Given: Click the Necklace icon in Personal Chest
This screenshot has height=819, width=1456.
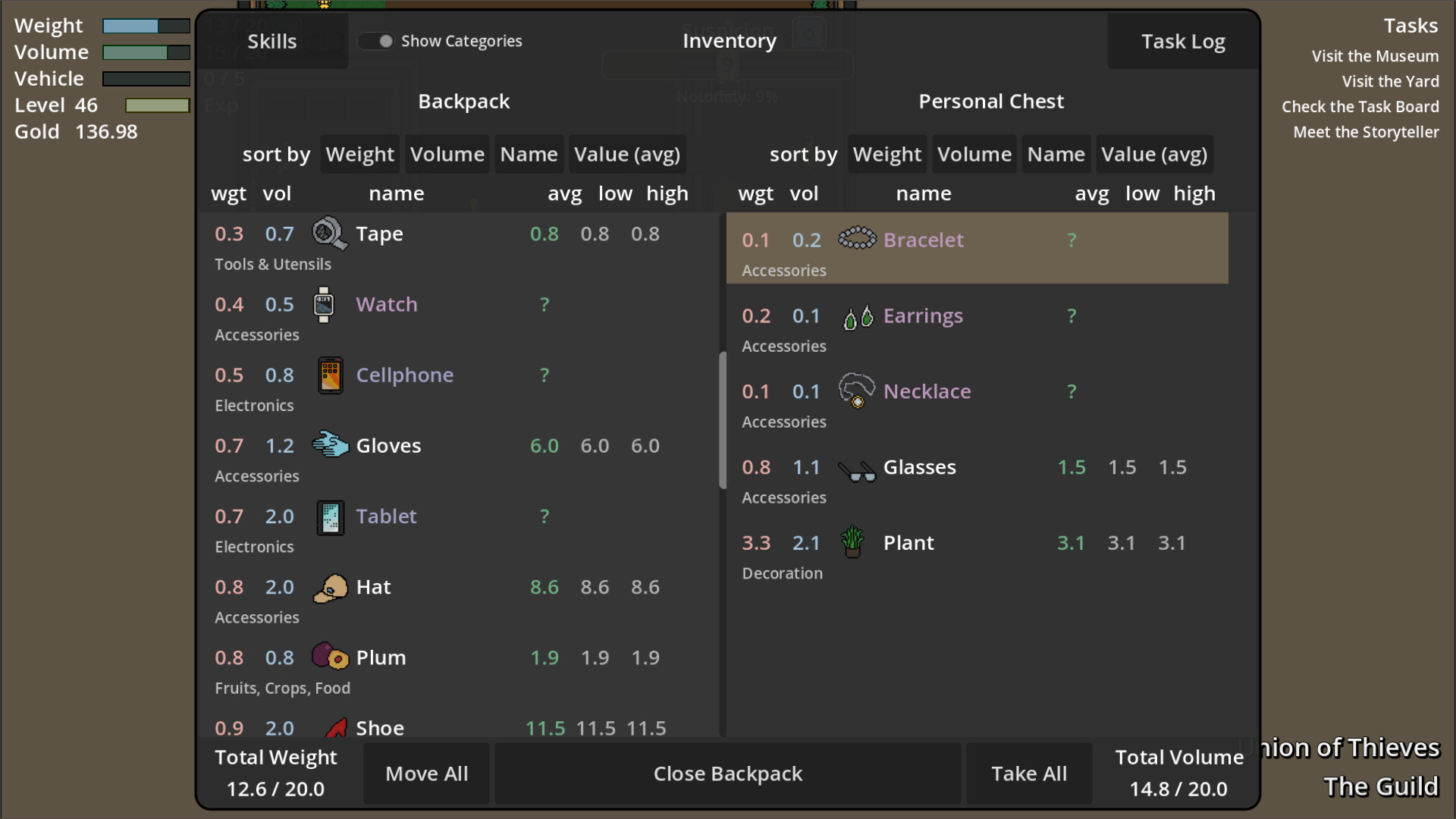Looking at the screenshot, I should coord(856,391).
